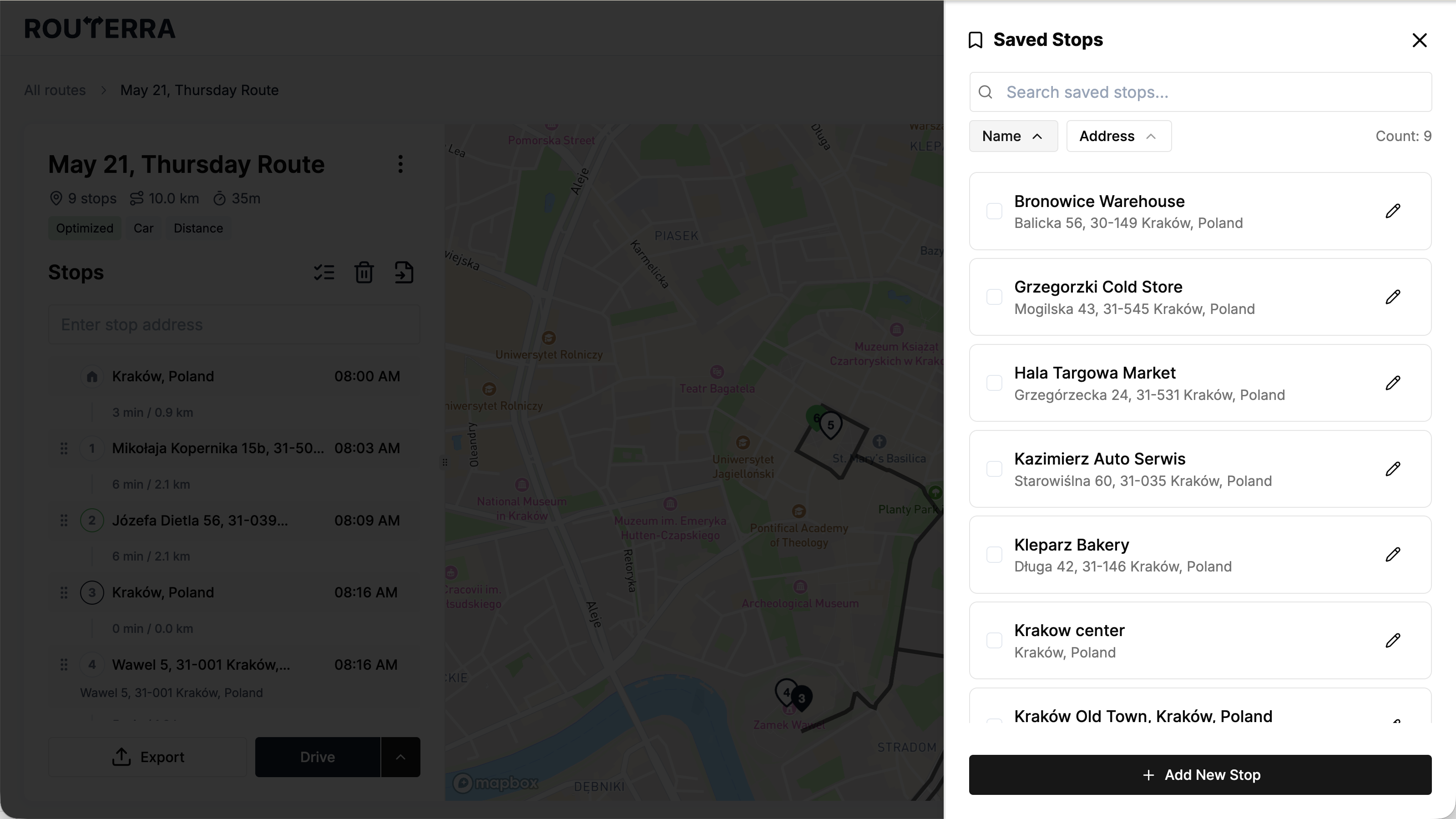Click the Car vehicle tag

(144, 228)
